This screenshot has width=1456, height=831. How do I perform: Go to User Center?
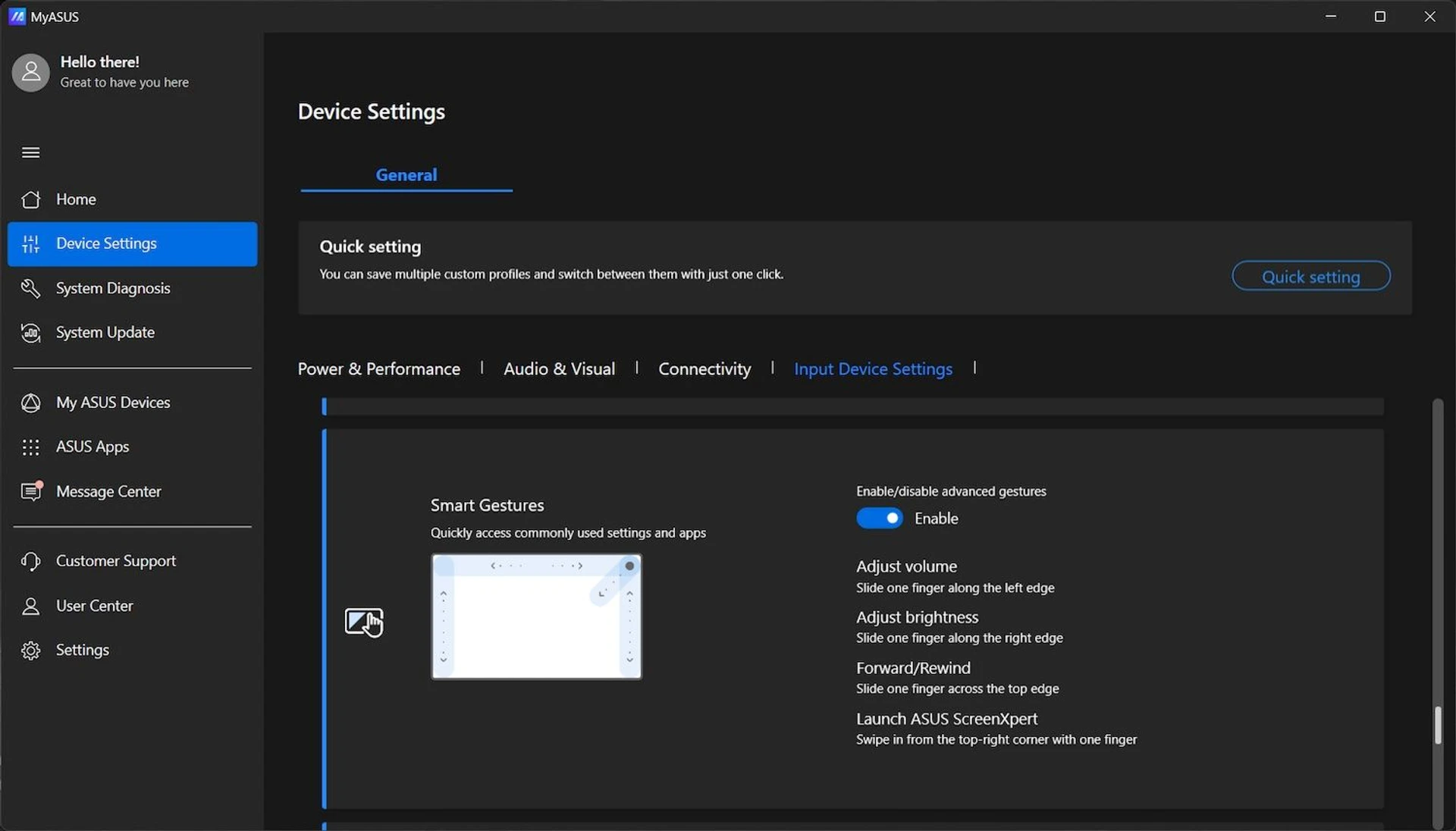pos(132,606)
